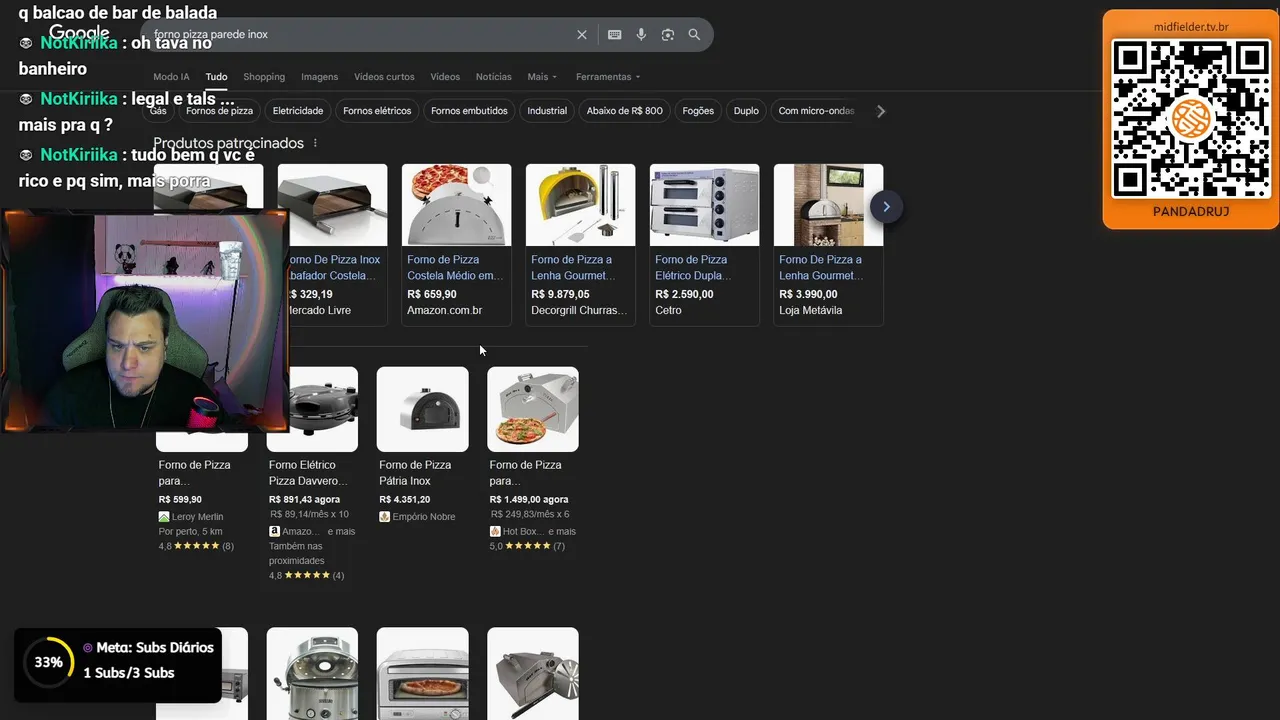Apply the Fornos de pizza filter chip
Image resolution: width=1280 pixels, height=720 pixels.
(x=219, y=111)
